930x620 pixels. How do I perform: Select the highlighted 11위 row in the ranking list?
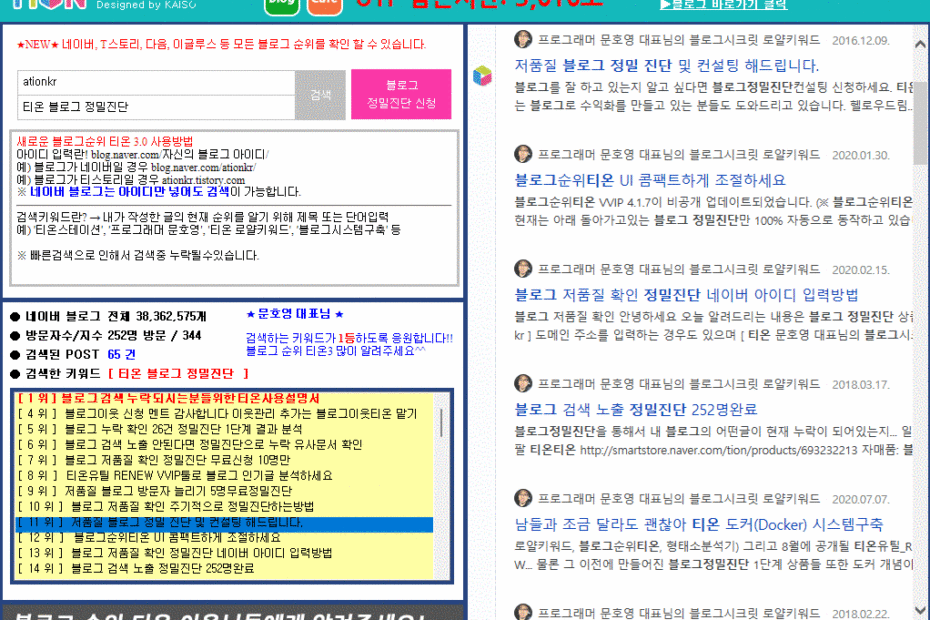224,523
